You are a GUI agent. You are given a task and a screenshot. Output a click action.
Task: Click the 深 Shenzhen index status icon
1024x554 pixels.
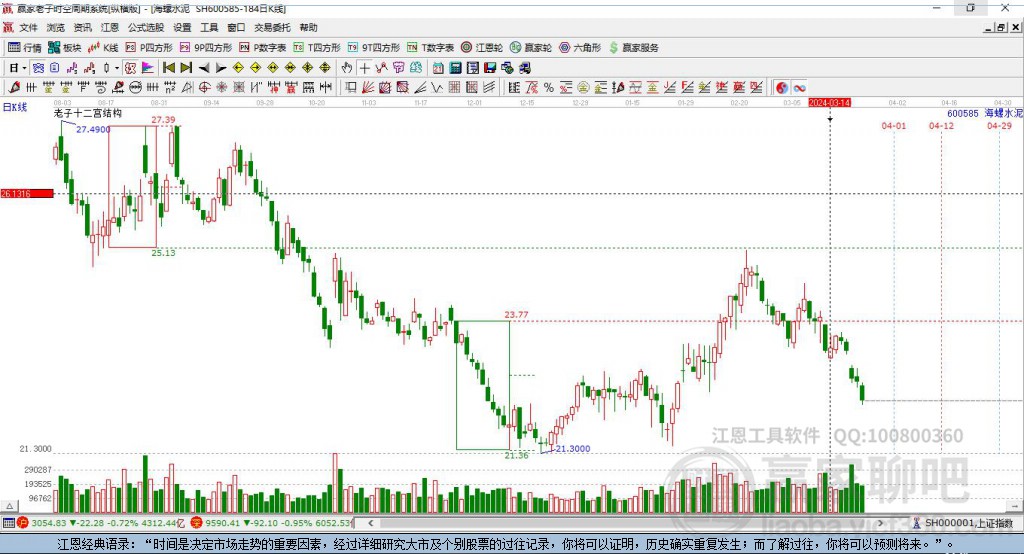coord(197,523)
